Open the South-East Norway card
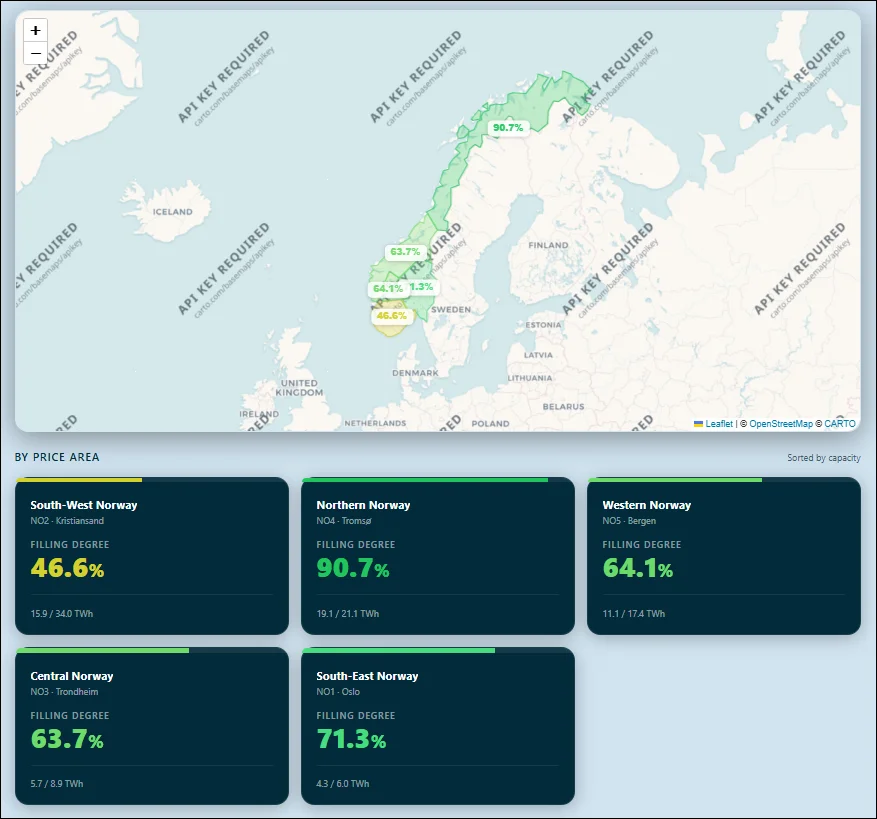Image resolution: width=877 pixels, height=819 pixels. [438, 726]
